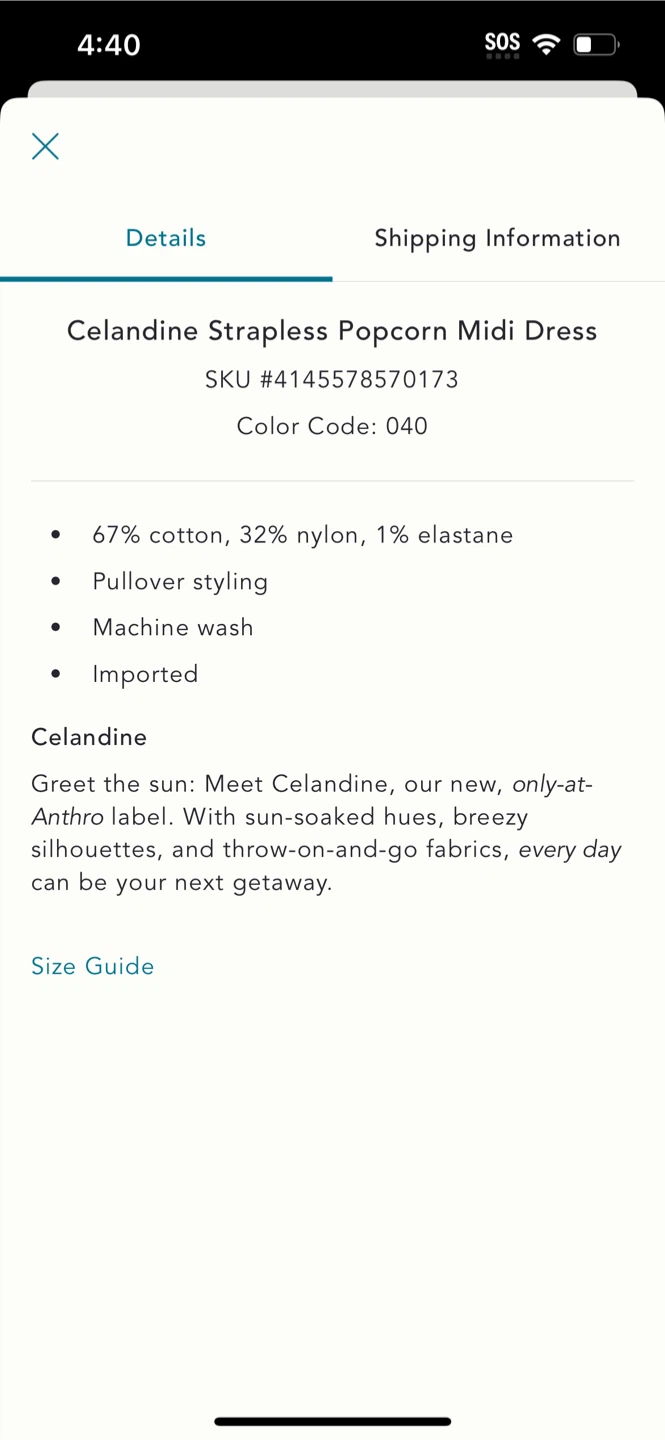The width and height of the screenshot is (665, 1440).
Task: Tap the only-at-Anthro italic text
Action: coord(312,800)
